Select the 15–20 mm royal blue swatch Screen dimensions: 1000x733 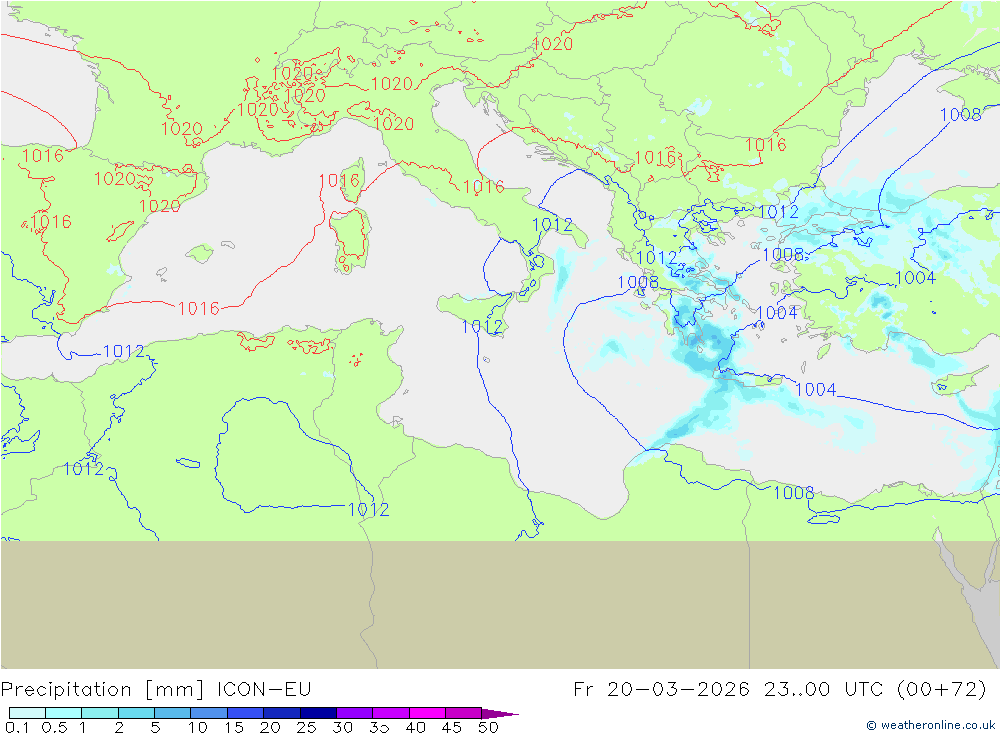pyautogui.click(x=245, y=713)
